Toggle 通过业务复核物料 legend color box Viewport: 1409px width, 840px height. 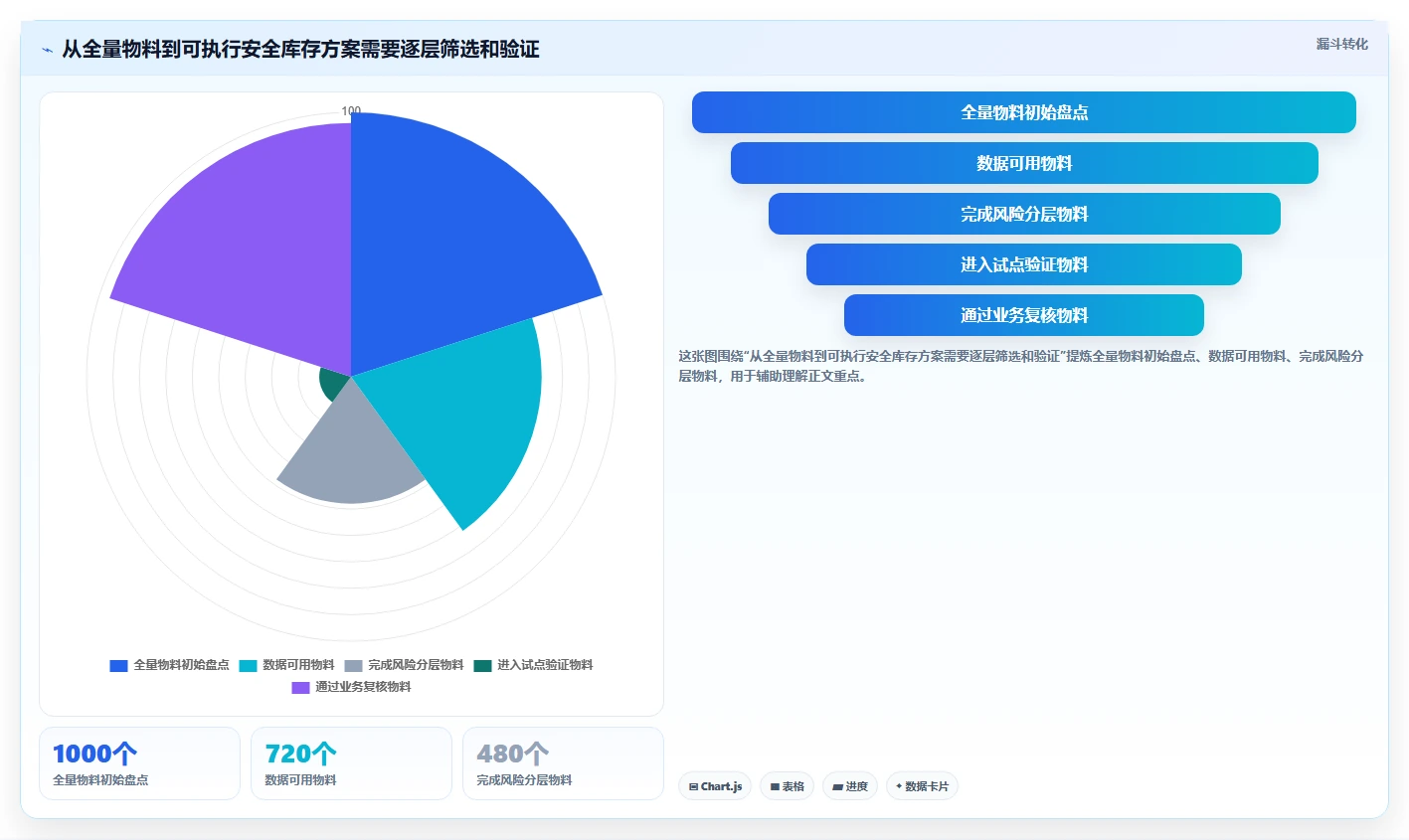pos(300,687)
